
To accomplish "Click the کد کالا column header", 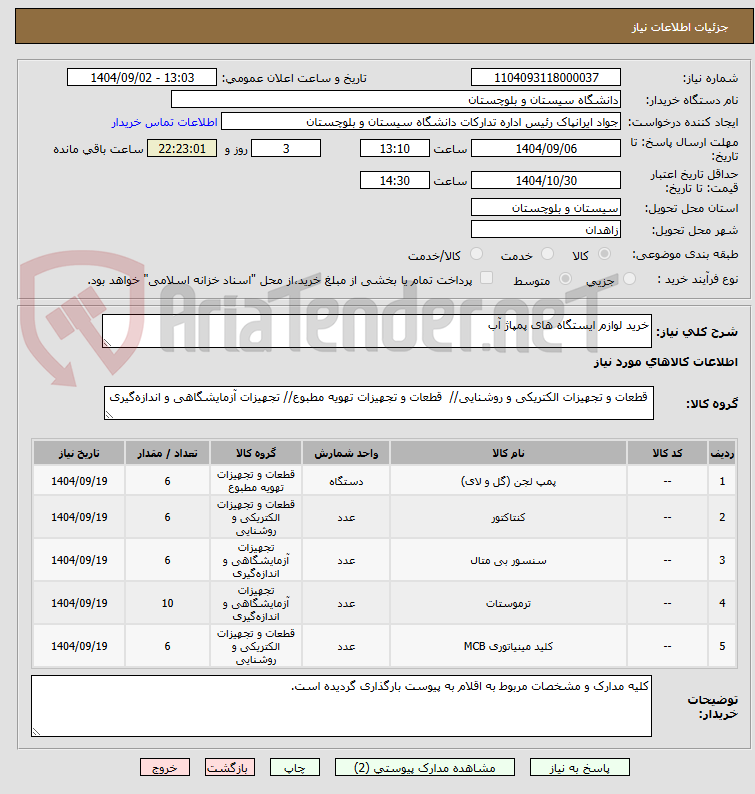I will [x=667, y=453].
